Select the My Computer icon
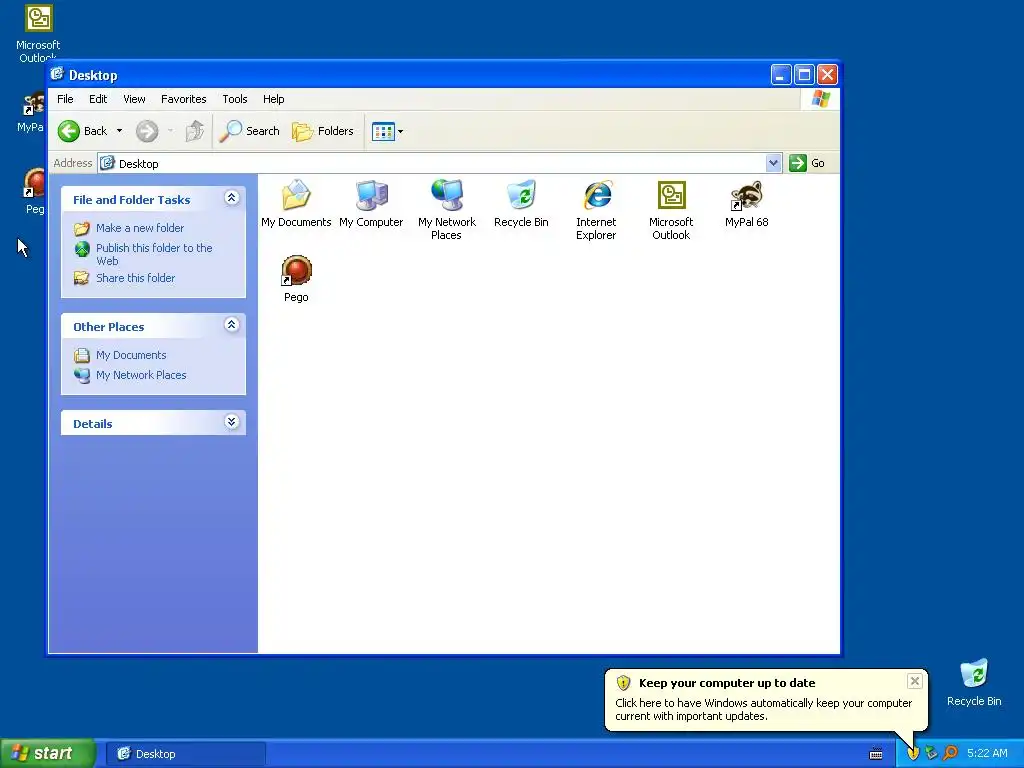1024x768 pixels. click(371, 195)
